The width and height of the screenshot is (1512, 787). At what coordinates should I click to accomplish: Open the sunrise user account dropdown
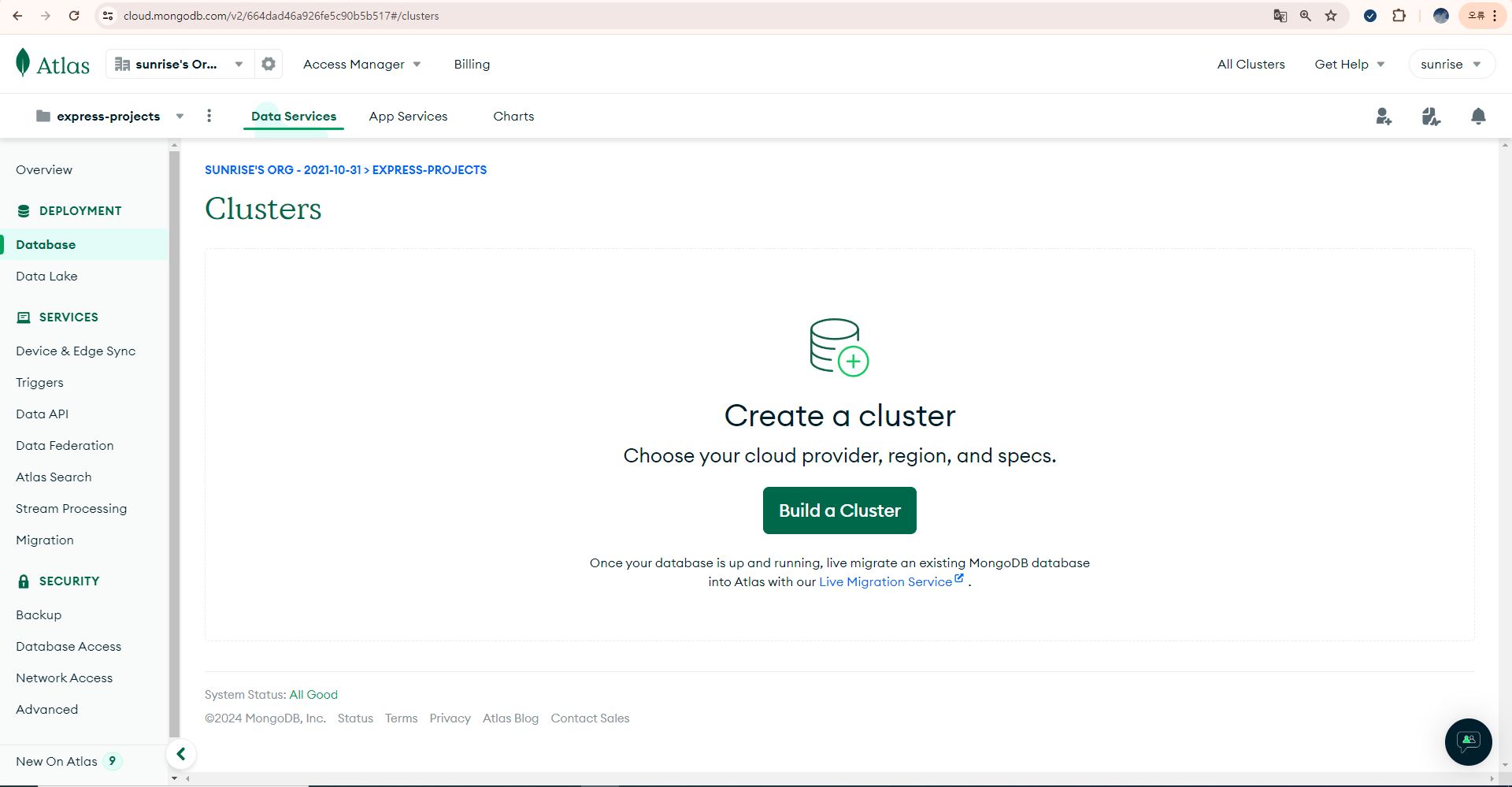[x=1451, y=64]
